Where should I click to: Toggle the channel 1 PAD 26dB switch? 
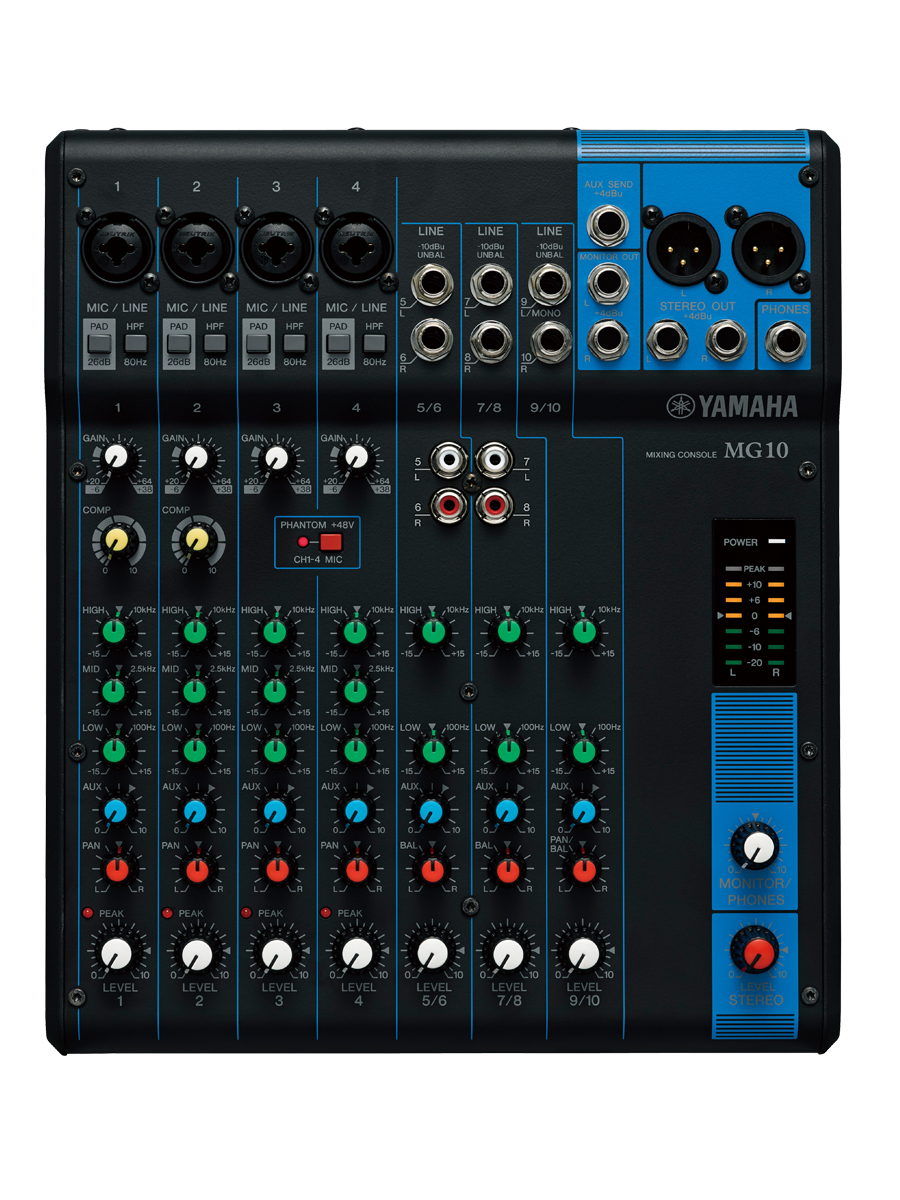coord(98,343)
